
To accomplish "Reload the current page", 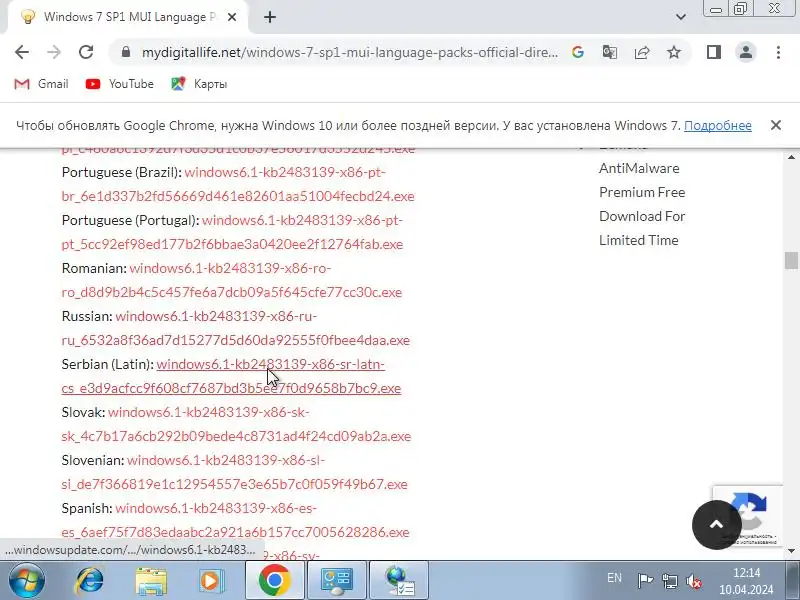I will point(86,52).
